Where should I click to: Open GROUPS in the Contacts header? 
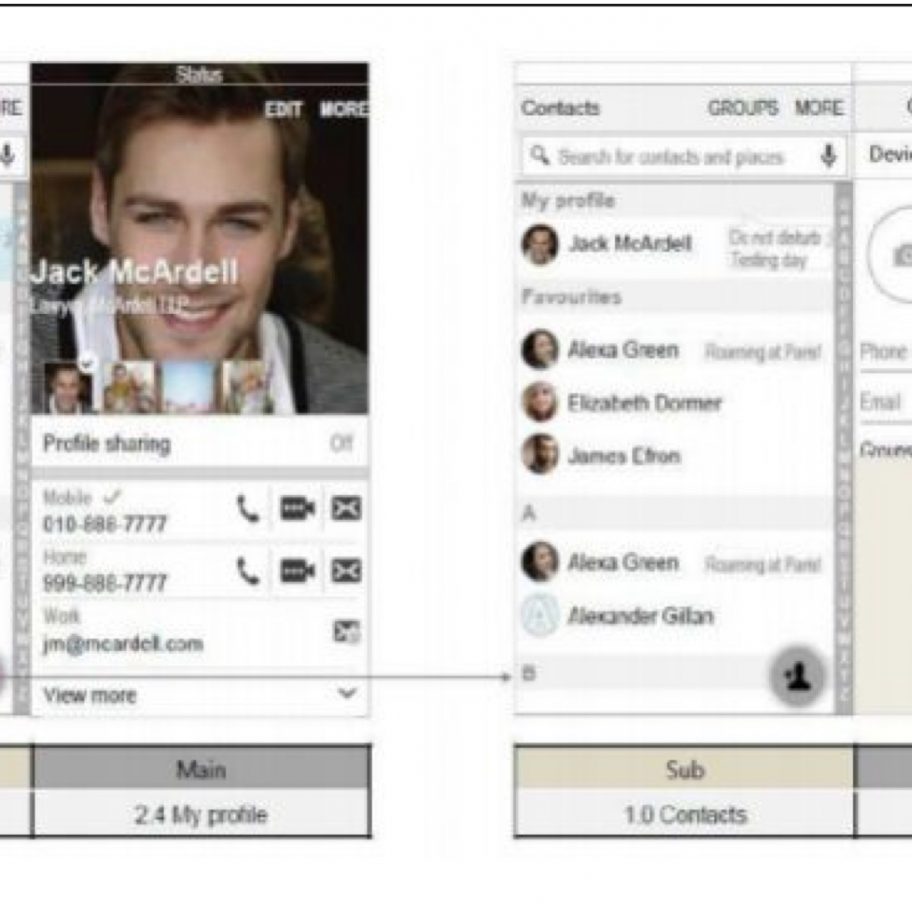743,108
